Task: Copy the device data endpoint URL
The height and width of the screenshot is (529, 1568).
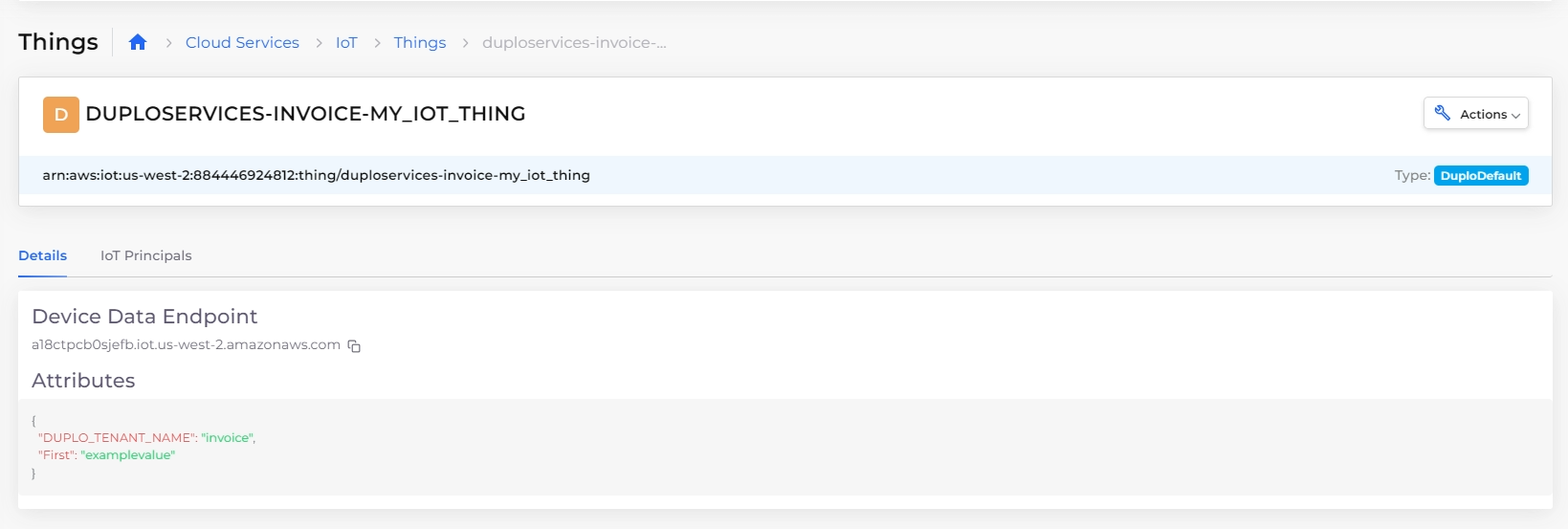Action: coord(354,346)
